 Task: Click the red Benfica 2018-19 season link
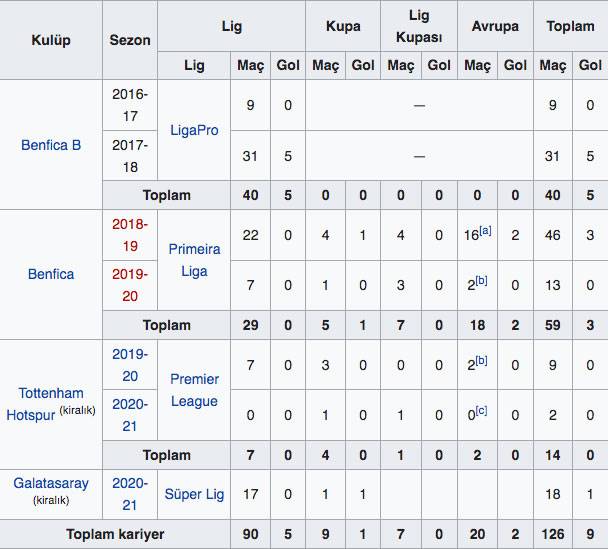click(130, 235)
